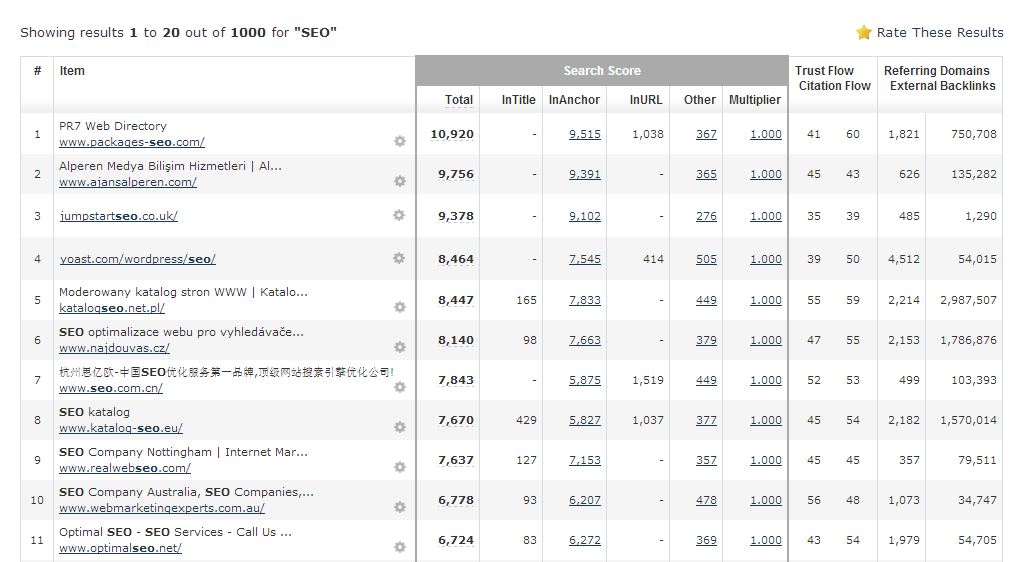Click gear icon for katalogseo.net.pl row
Screen dimensions: 1033x562
pos(400,307)
